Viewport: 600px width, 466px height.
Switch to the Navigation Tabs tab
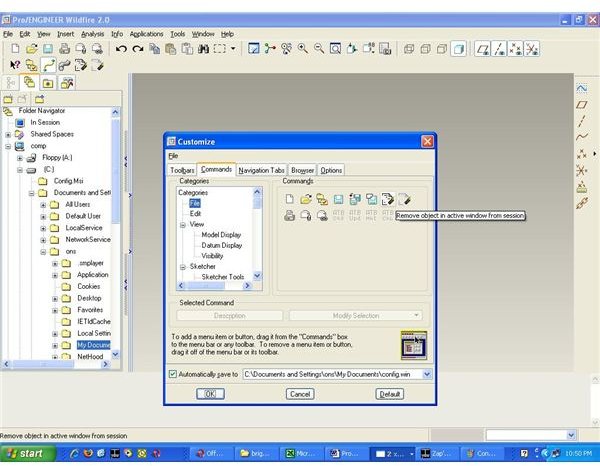click(x=262, y=170)
